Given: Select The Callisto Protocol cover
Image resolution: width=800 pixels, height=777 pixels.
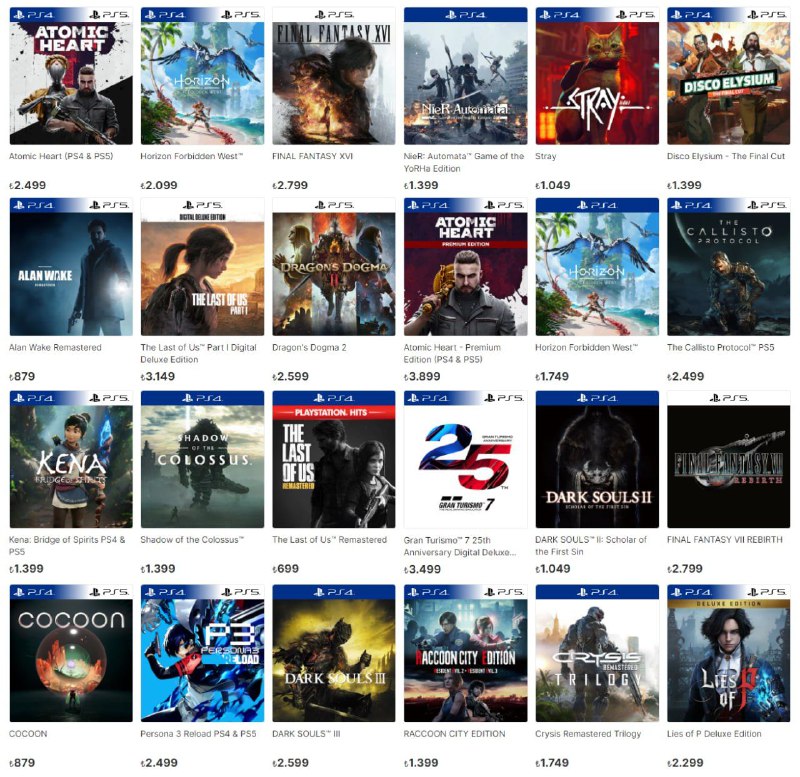Looking at the screenshot, I should point(729,267).
